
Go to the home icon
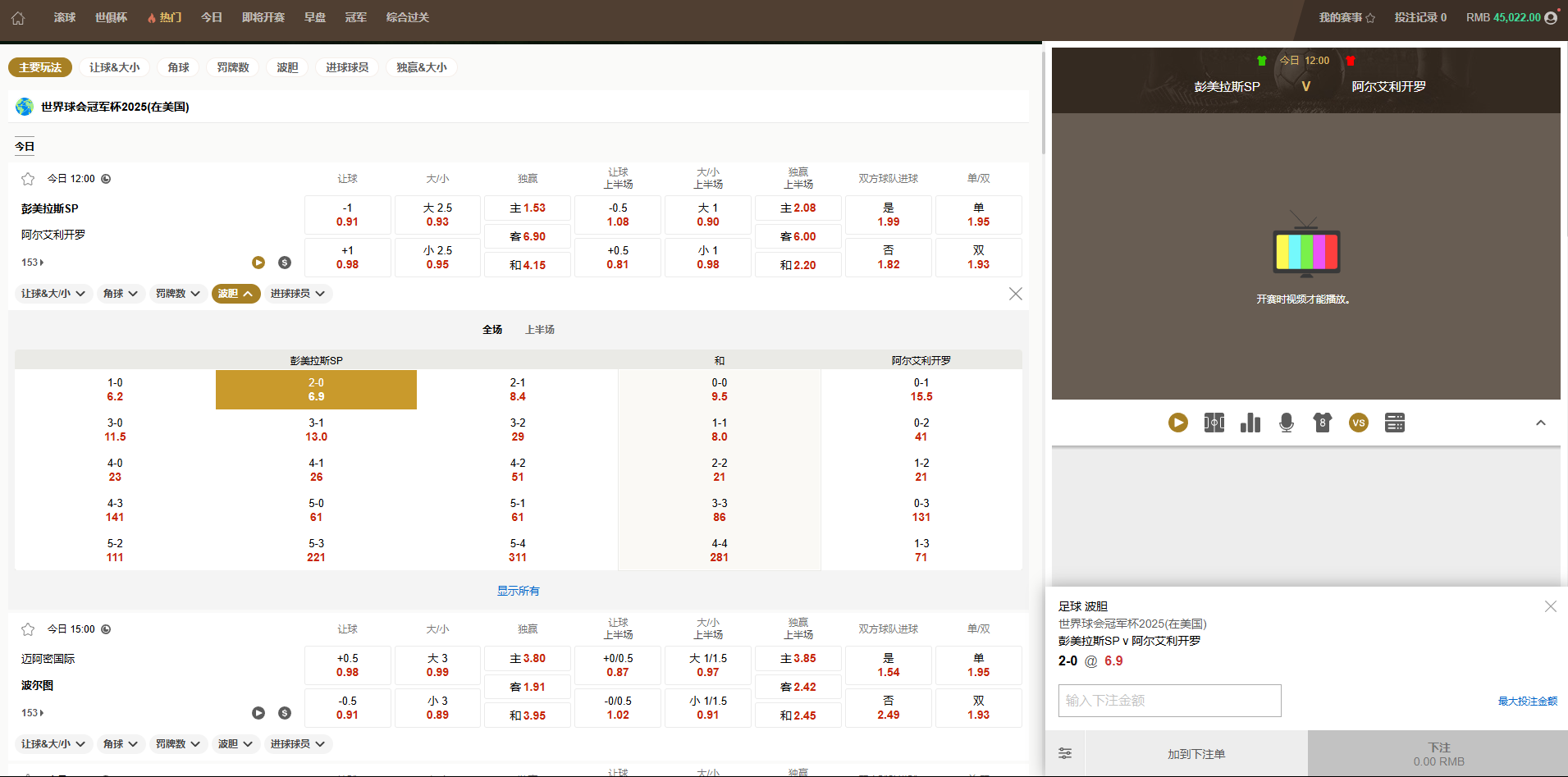[x=18, y=18]
